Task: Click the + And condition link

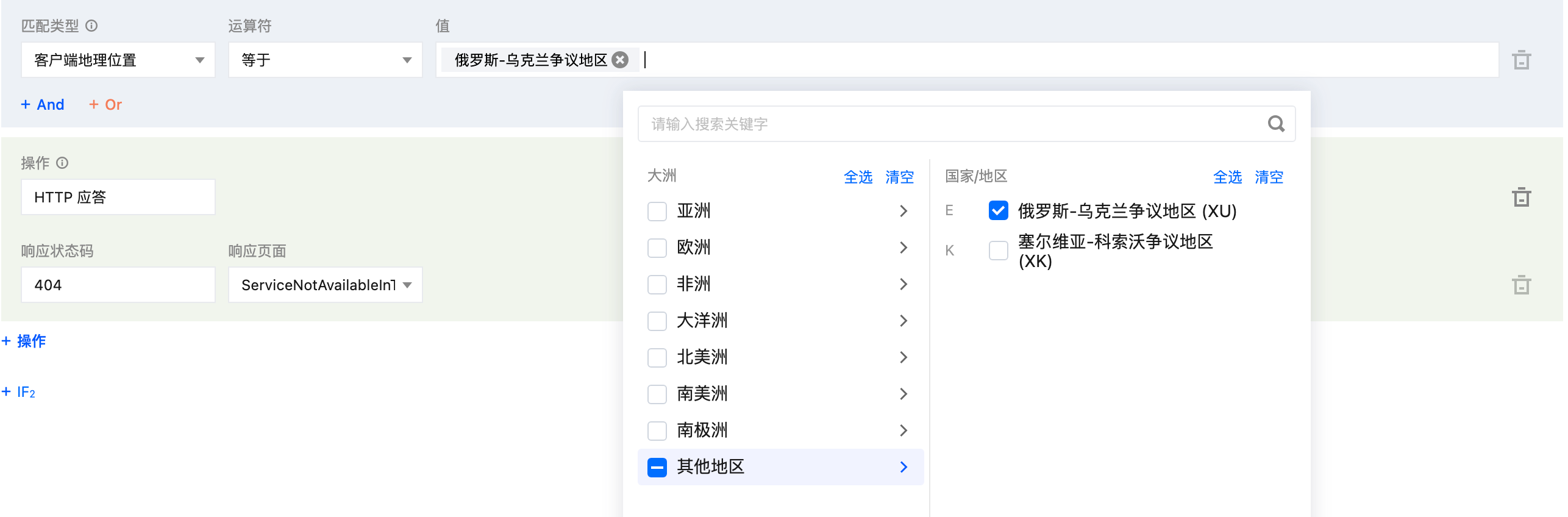Action: point(43,105)
